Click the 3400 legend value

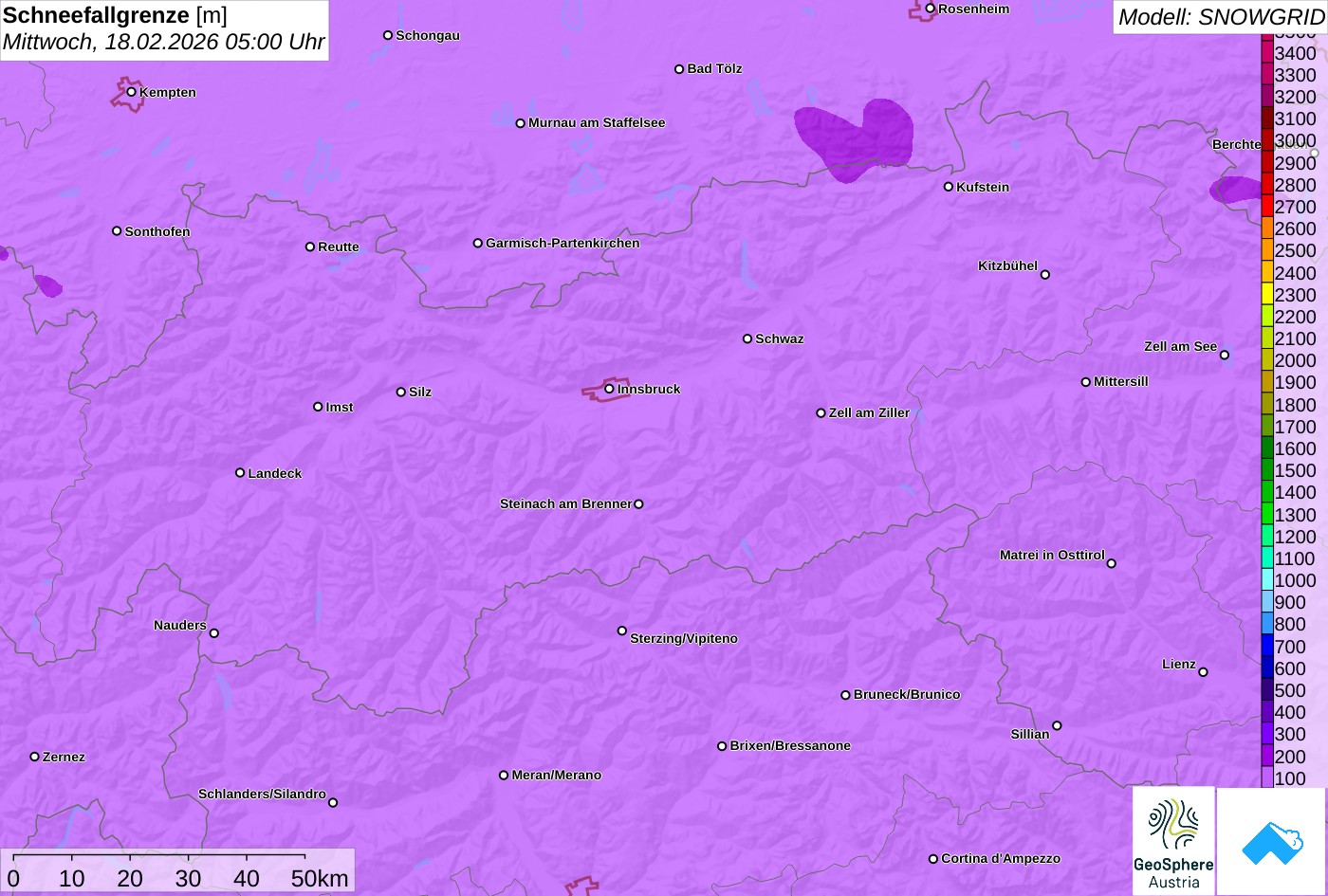pyautogui.click(x=1295, y=53)
